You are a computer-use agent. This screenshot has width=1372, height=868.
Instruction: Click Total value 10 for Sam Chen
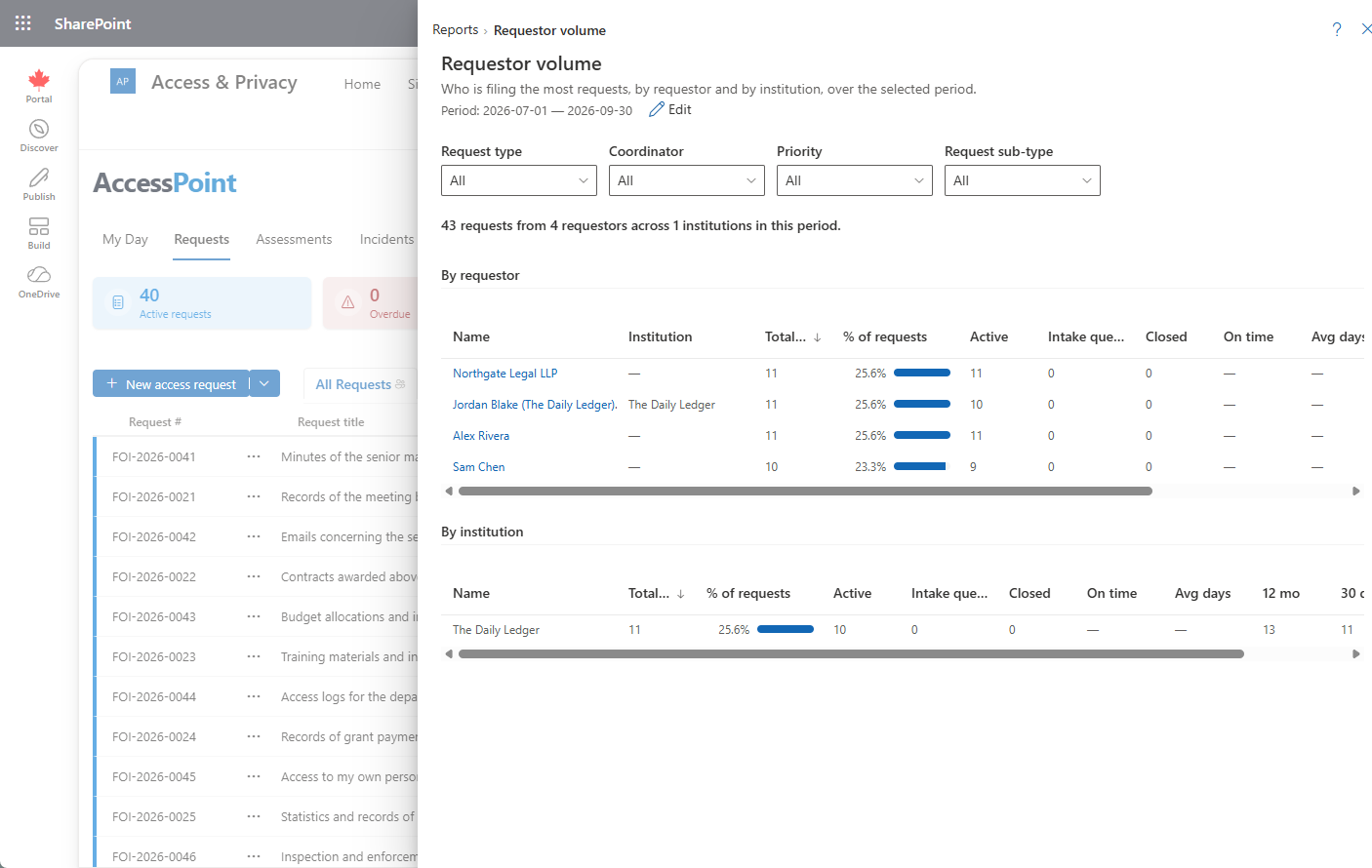(x=771, y=467)
